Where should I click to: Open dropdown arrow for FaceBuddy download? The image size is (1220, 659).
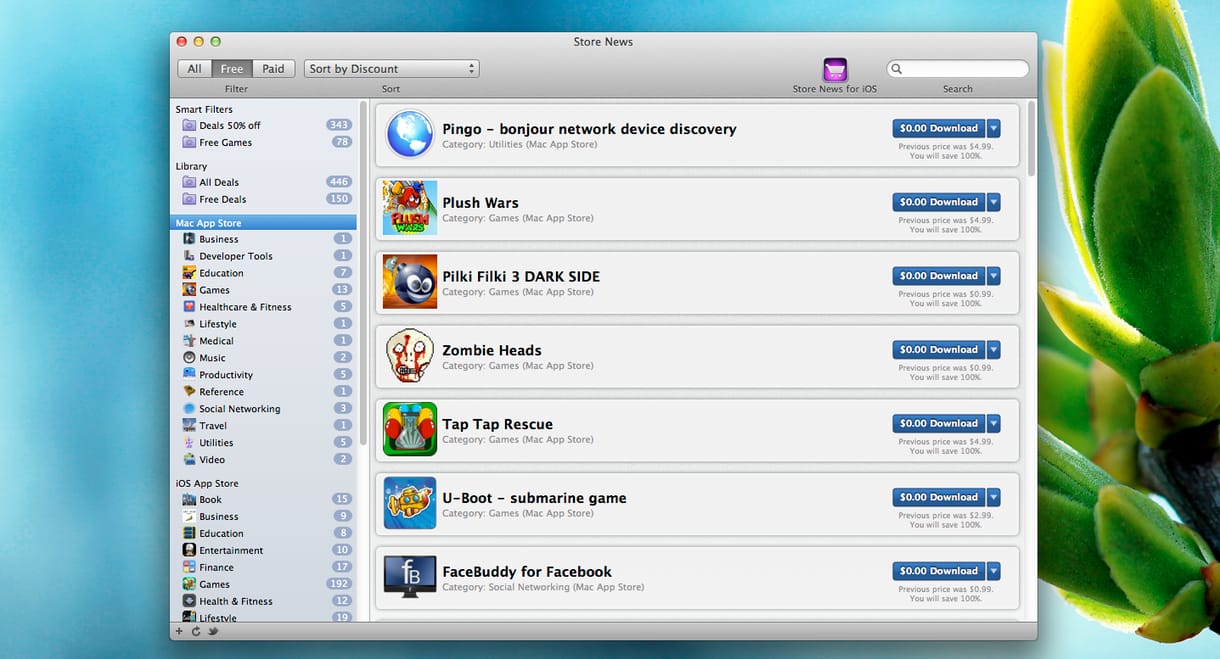(x=993, y=571)
